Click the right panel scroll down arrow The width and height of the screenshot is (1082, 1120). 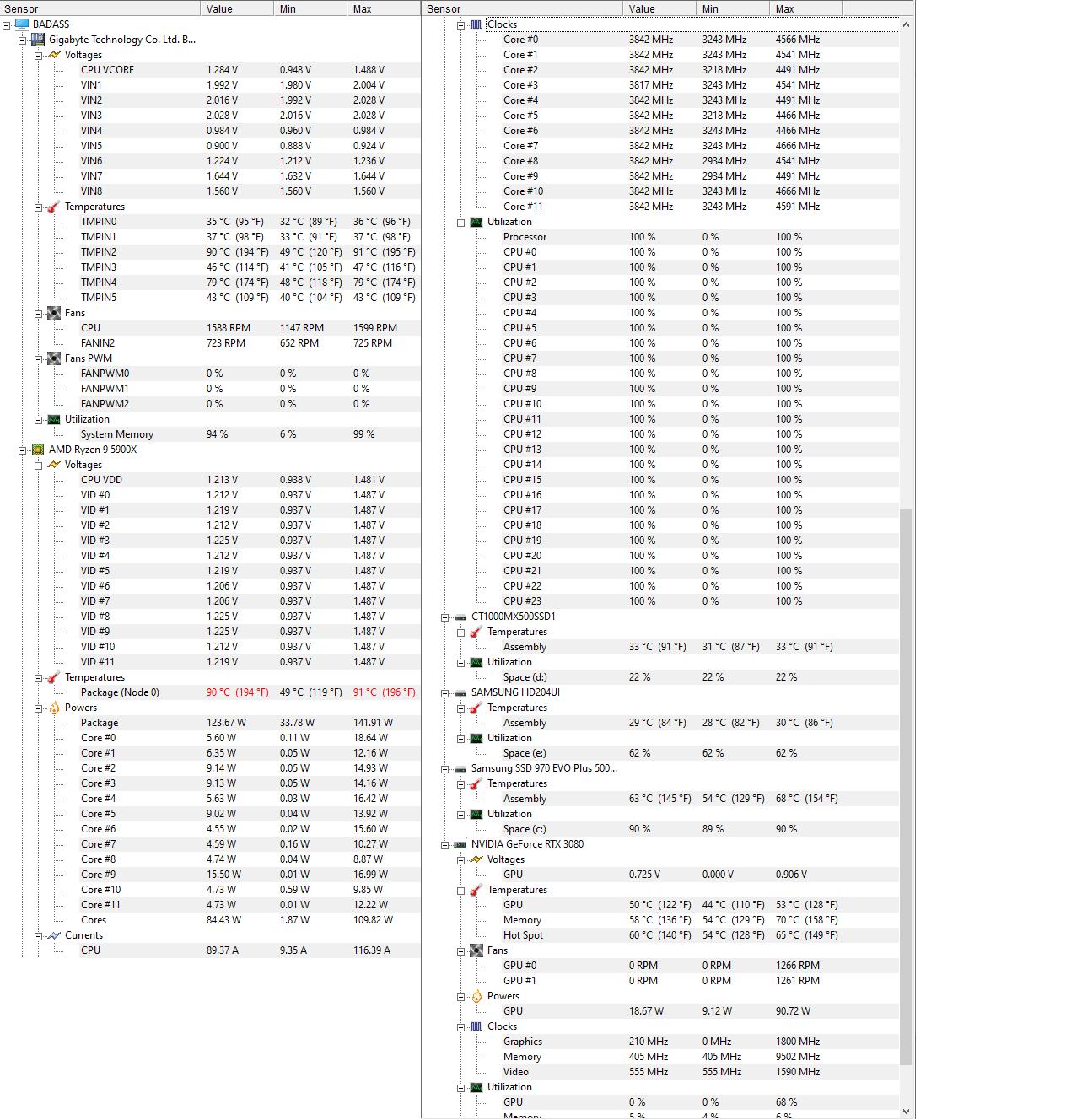pyautogui.click(x=907, y=1112)
